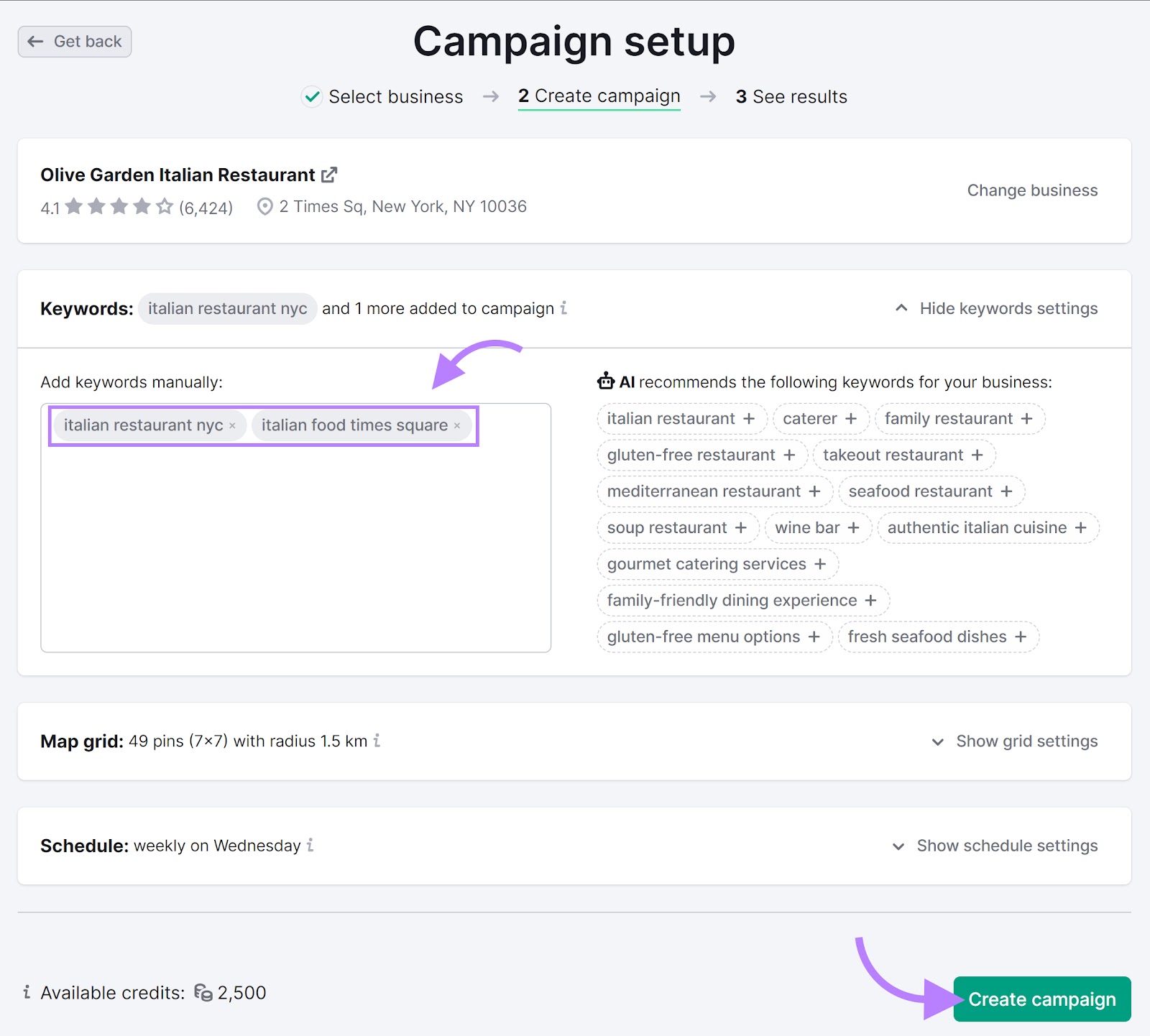This screenshot has height=1036, width=1150.
Task: Click '49 pins (7×7) with radius 1.5 km' text
Action: click(248, 741)
